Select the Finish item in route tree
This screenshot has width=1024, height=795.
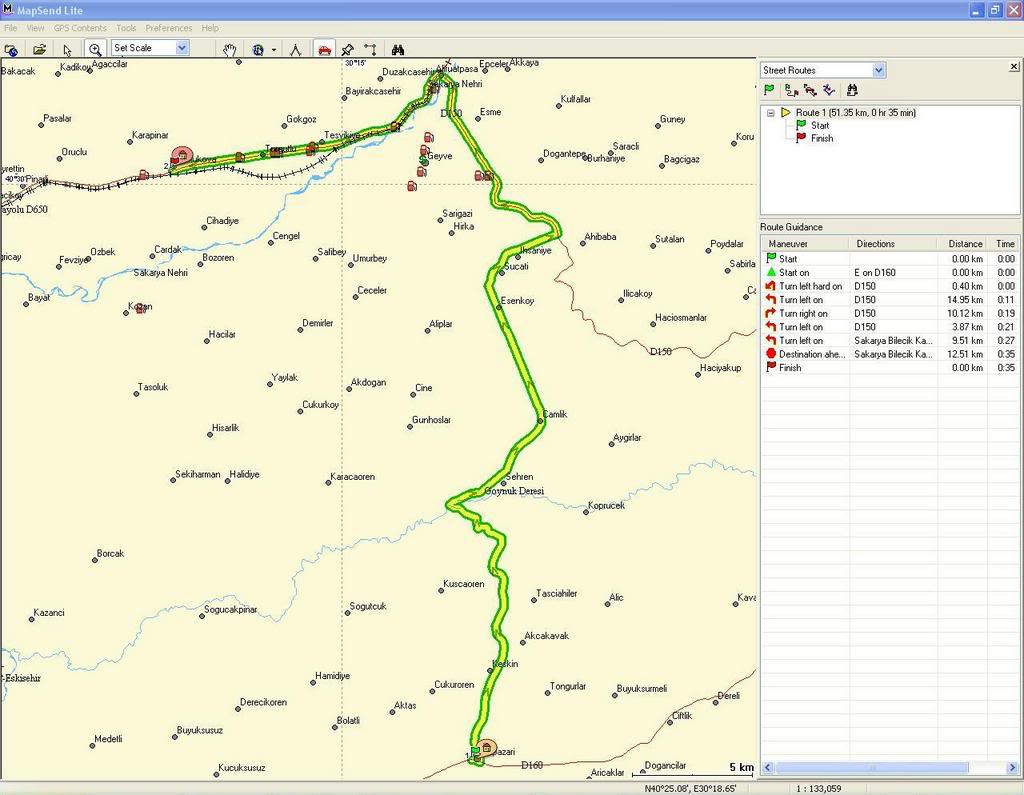point(821,138)
